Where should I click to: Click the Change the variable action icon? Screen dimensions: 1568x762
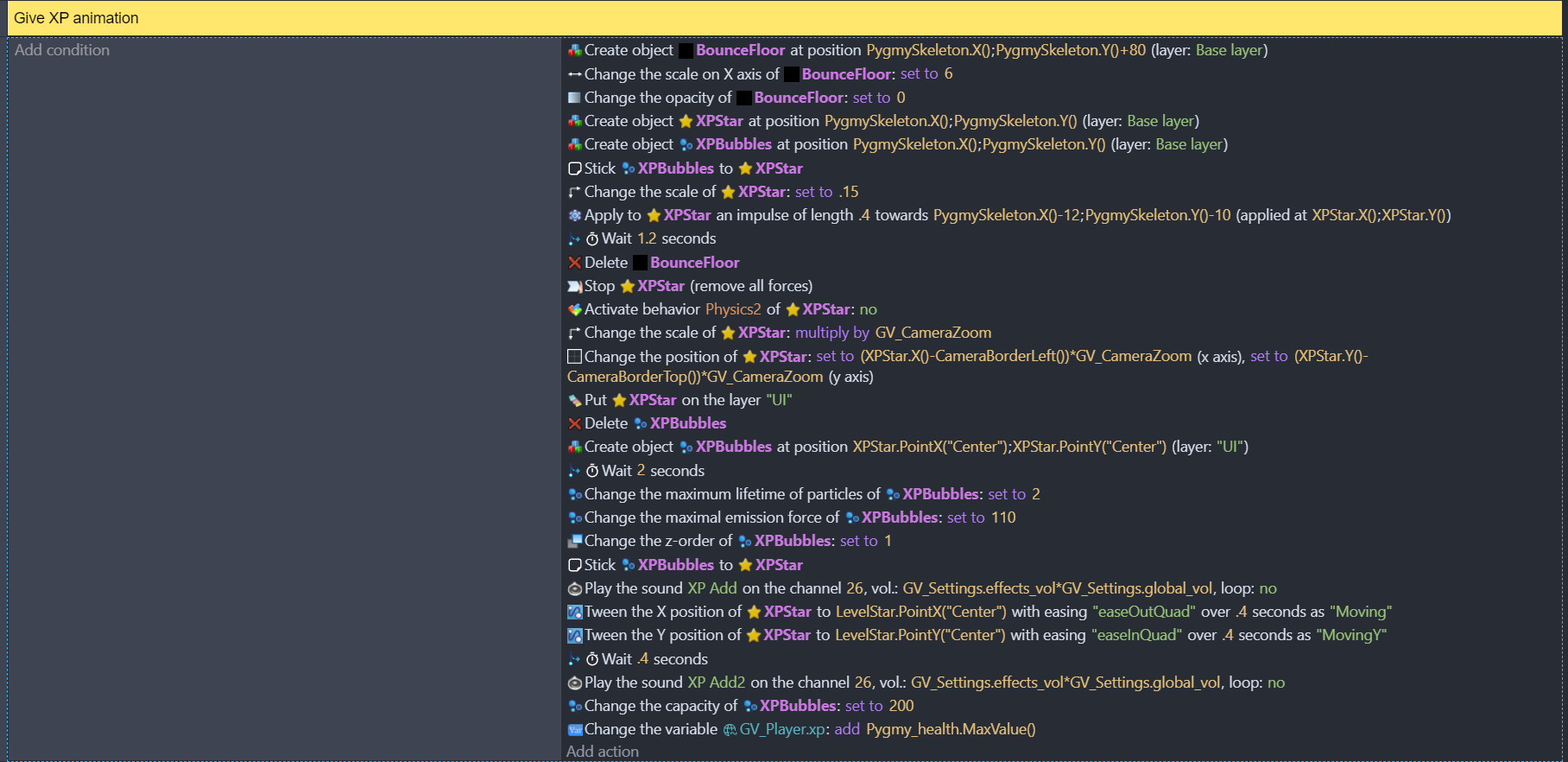click(574, 729)
